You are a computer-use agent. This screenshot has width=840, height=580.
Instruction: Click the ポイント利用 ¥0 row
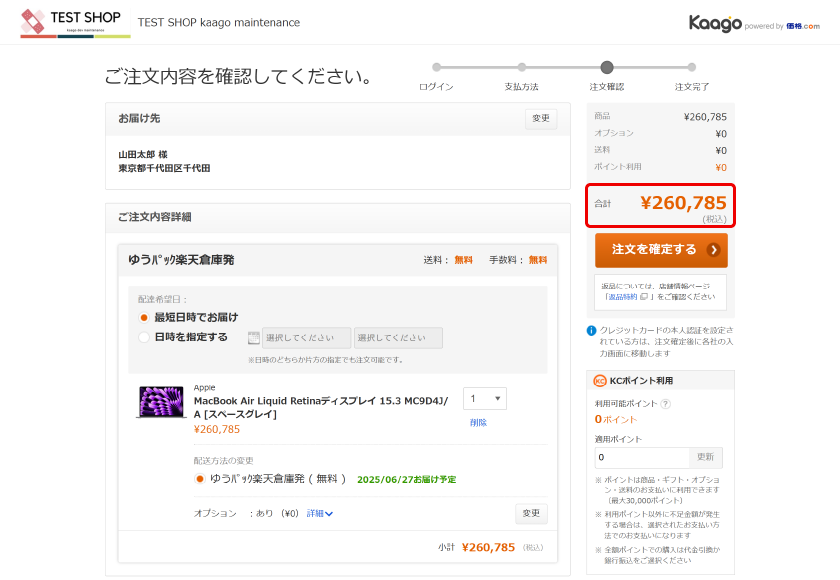[661, 167]
